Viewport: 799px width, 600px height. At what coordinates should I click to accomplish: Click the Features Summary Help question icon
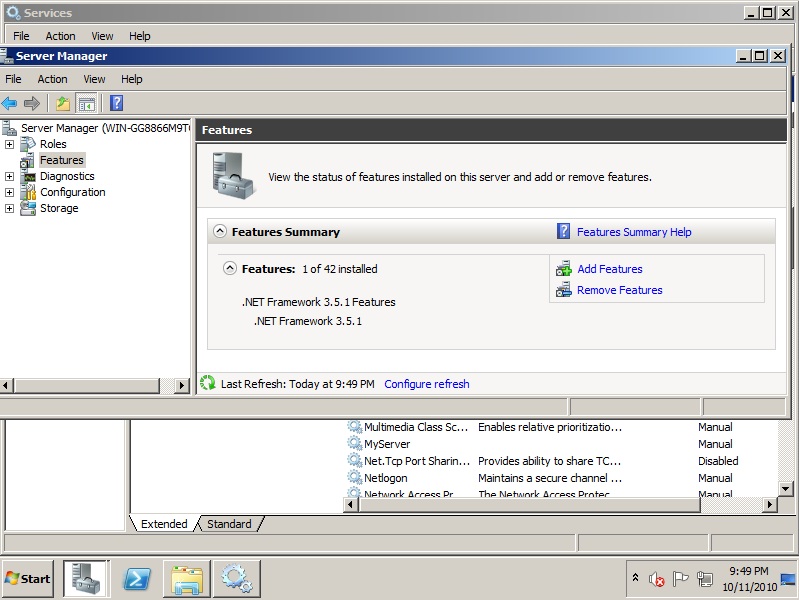[x=563, y=231]
